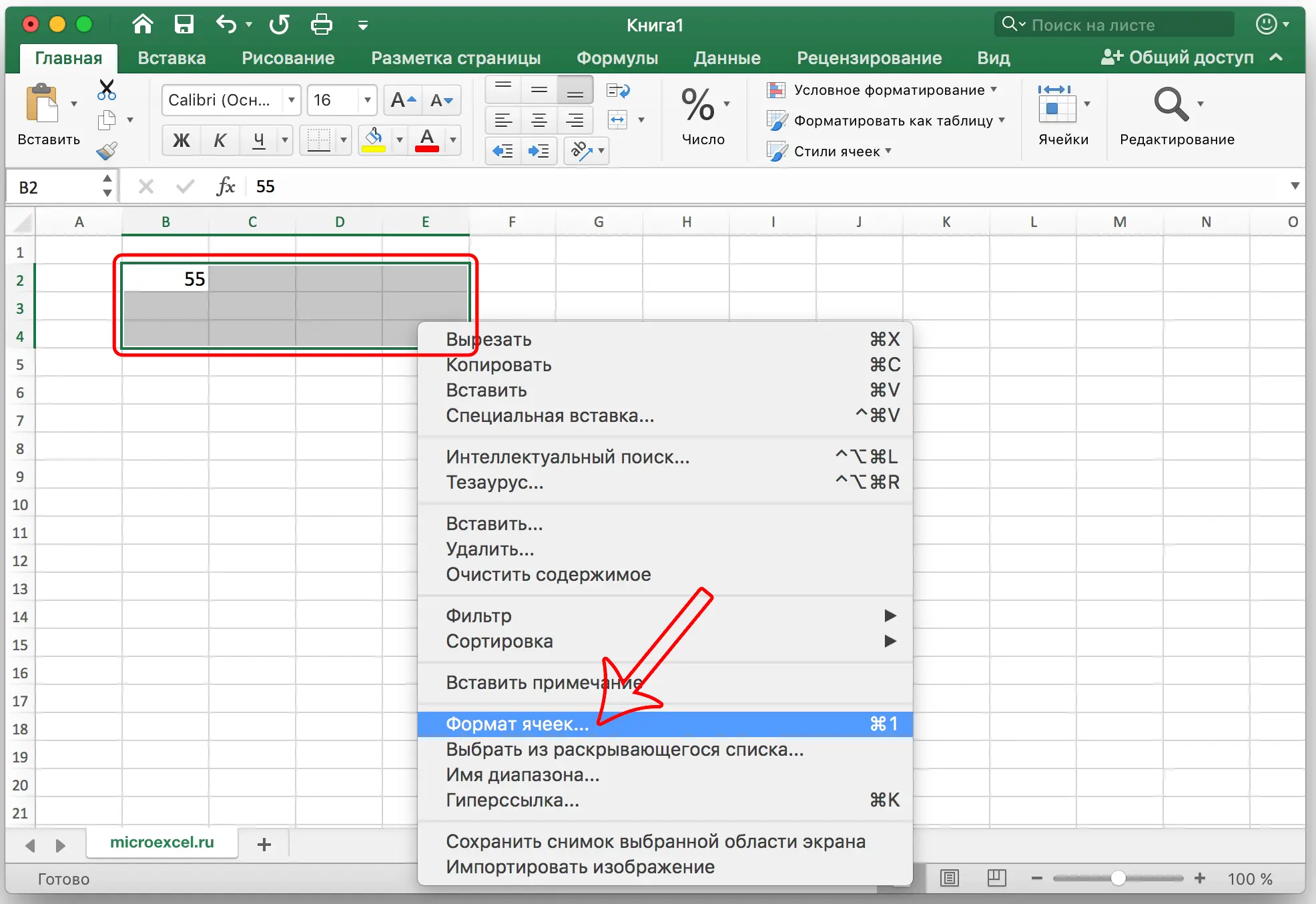Cut selection with scissors icon

tap(106, 89)
